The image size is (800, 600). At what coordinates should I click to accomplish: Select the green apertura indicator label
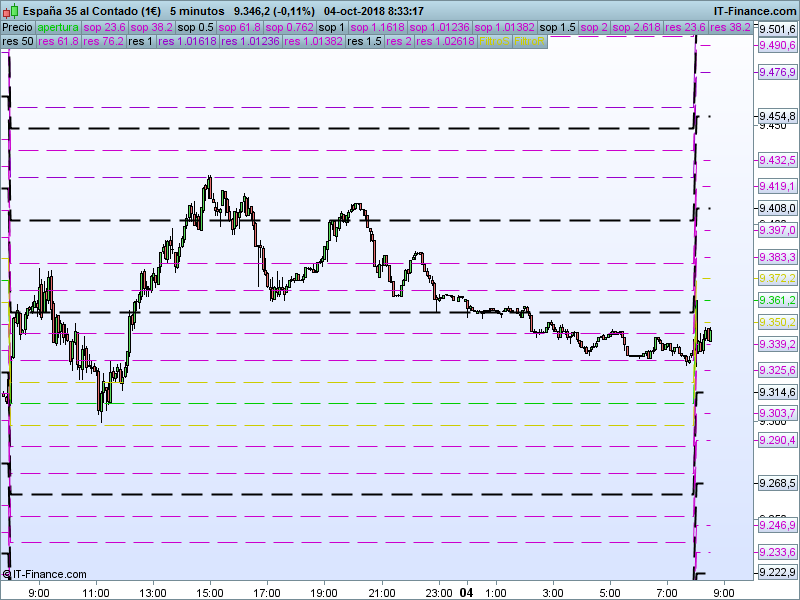pyautogui.click(x=58, y=28)
